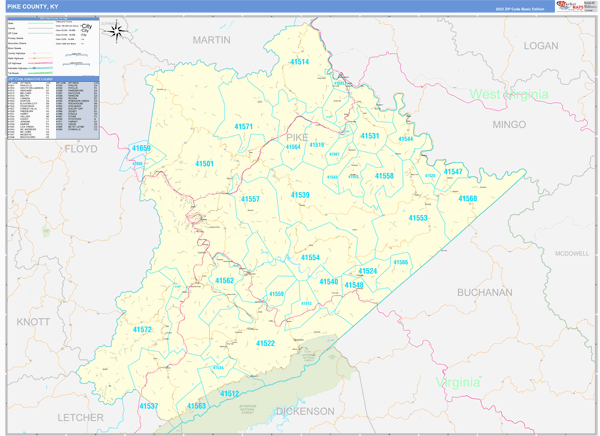Click ZIP code label 41568
This screenshot has height=436, width=600.
pyautogui.click(x=468, y=198)
